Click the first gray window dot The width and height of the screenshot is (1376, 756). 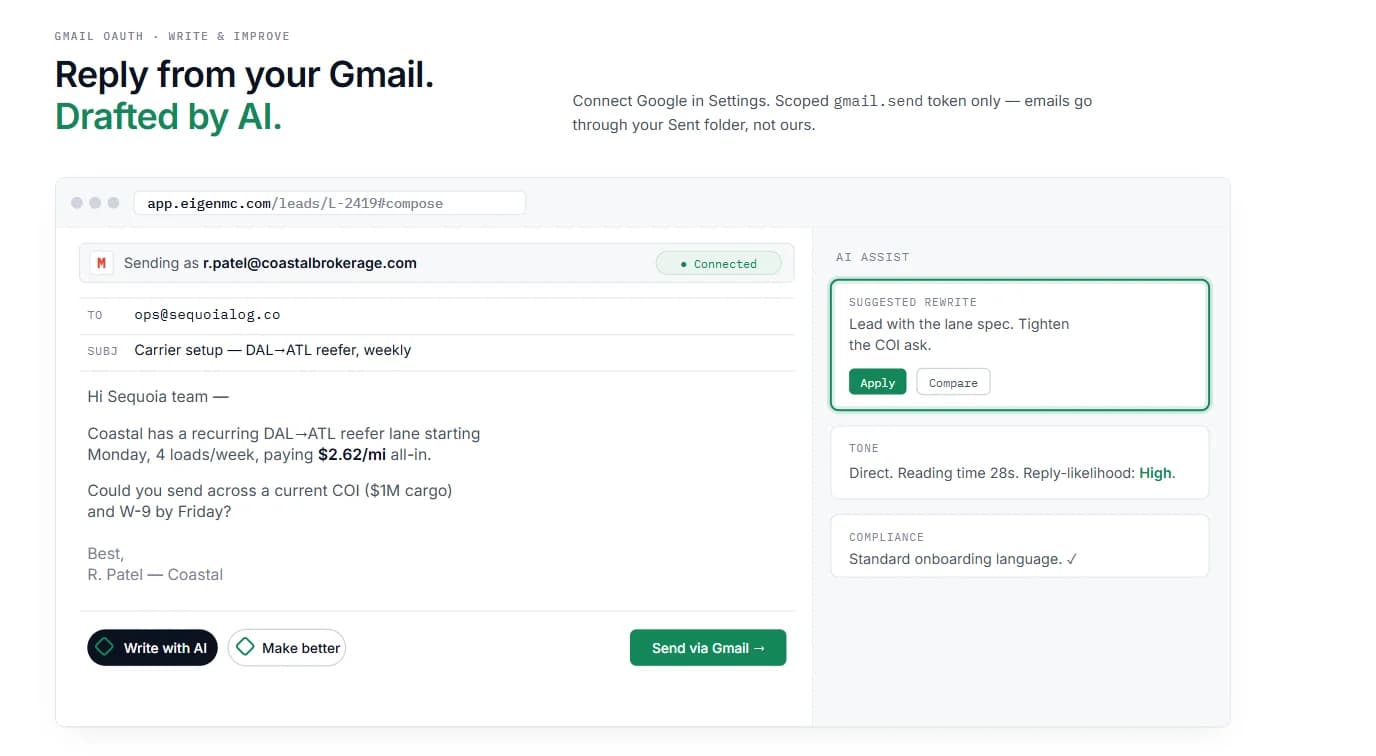(x=77, y=203)
